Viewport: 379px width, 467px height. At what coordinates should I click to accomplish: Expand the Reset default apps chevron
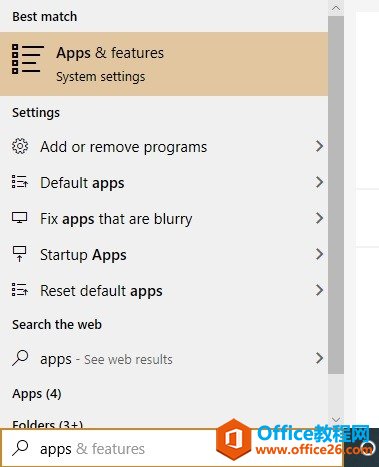pos(319,290)
